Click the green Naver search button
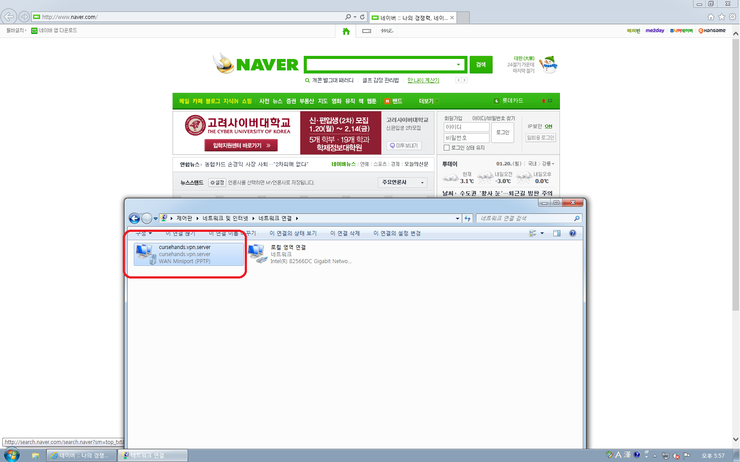The width and height of the screenshot is (740, 462). click(x=481, y=65)
